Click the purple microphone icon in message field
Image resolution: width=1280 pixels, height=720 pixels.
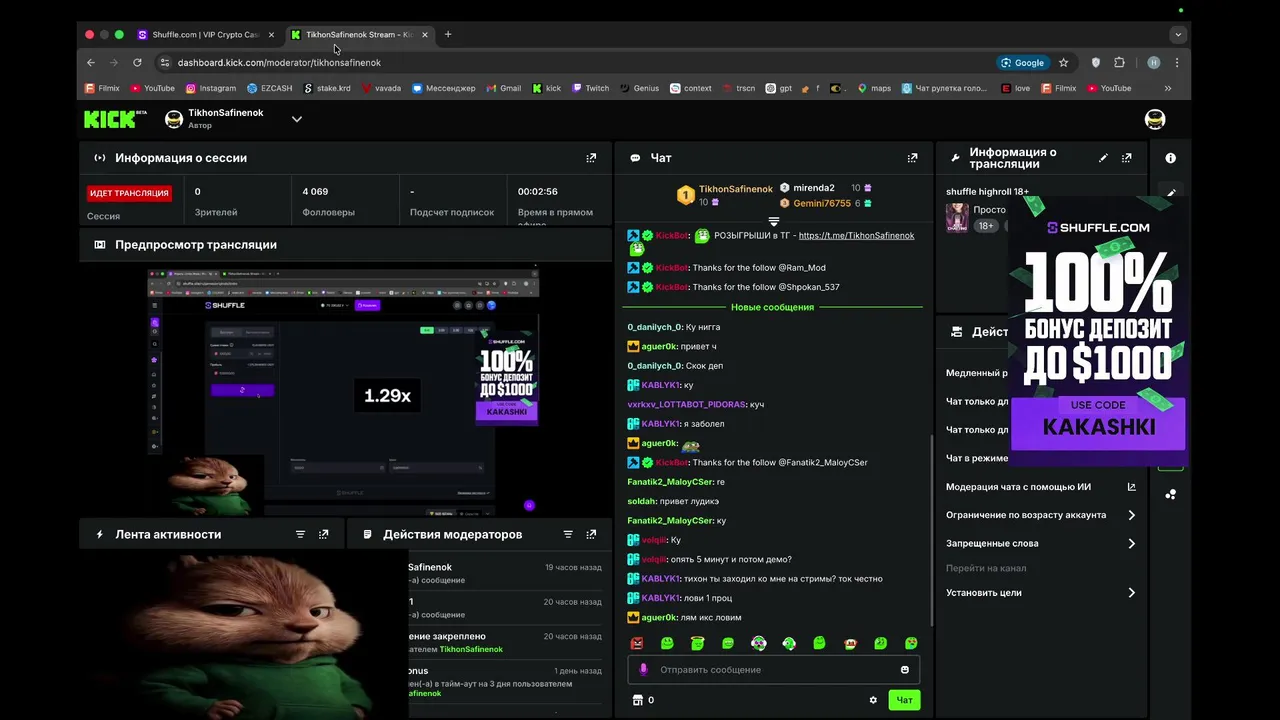pos(643,670)
